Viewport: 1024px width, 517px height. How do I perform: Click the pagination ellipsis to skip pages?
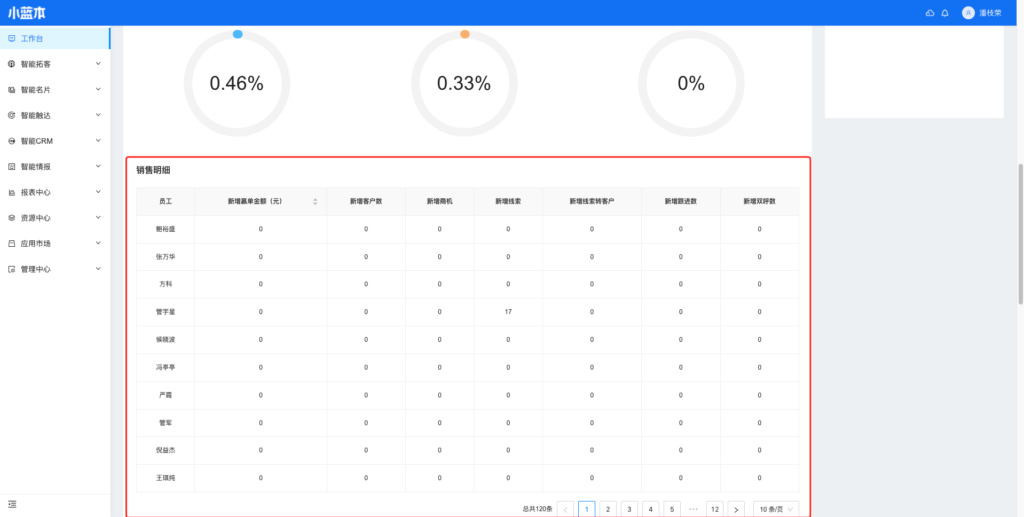[x=693, y=509]
